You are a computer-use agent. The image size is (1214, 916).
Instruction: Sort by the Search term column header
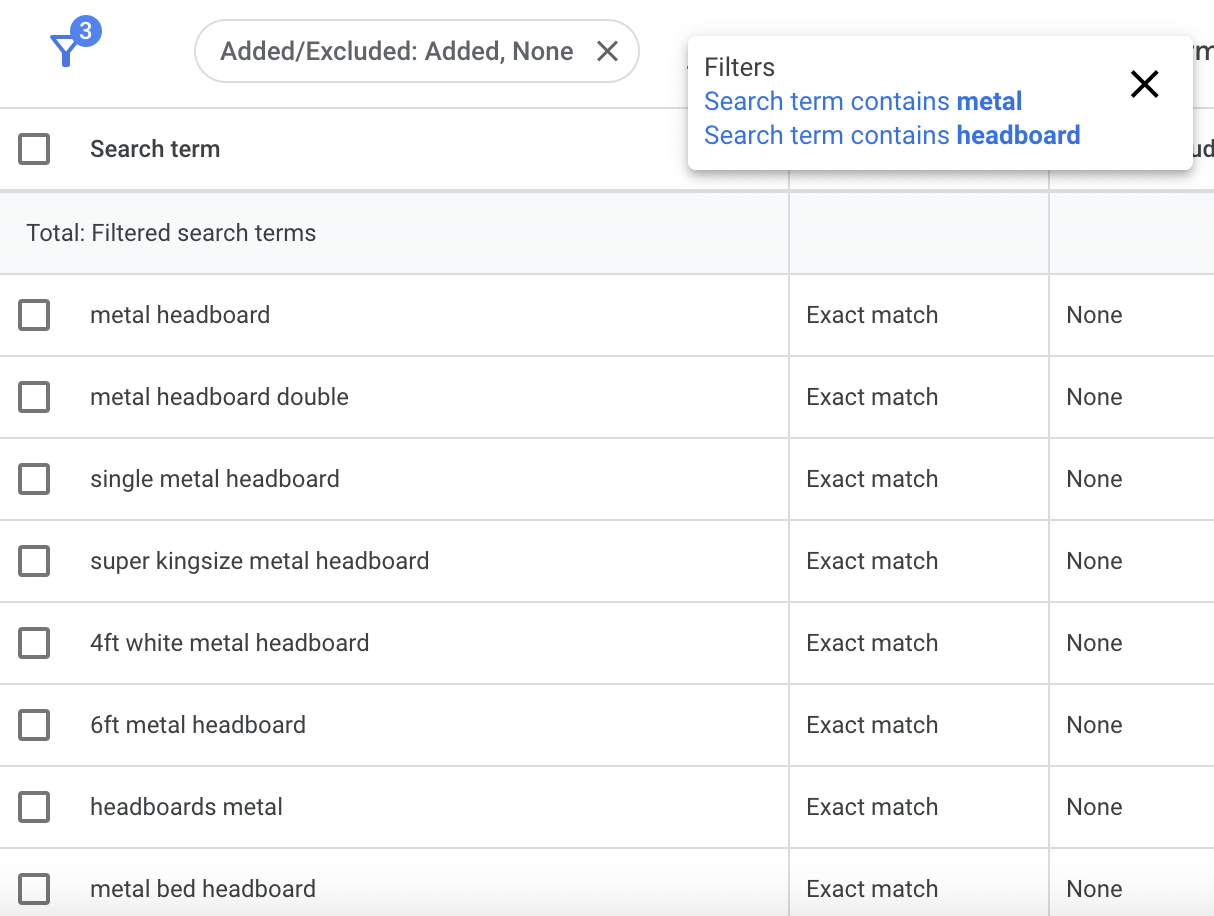[155, 149]
